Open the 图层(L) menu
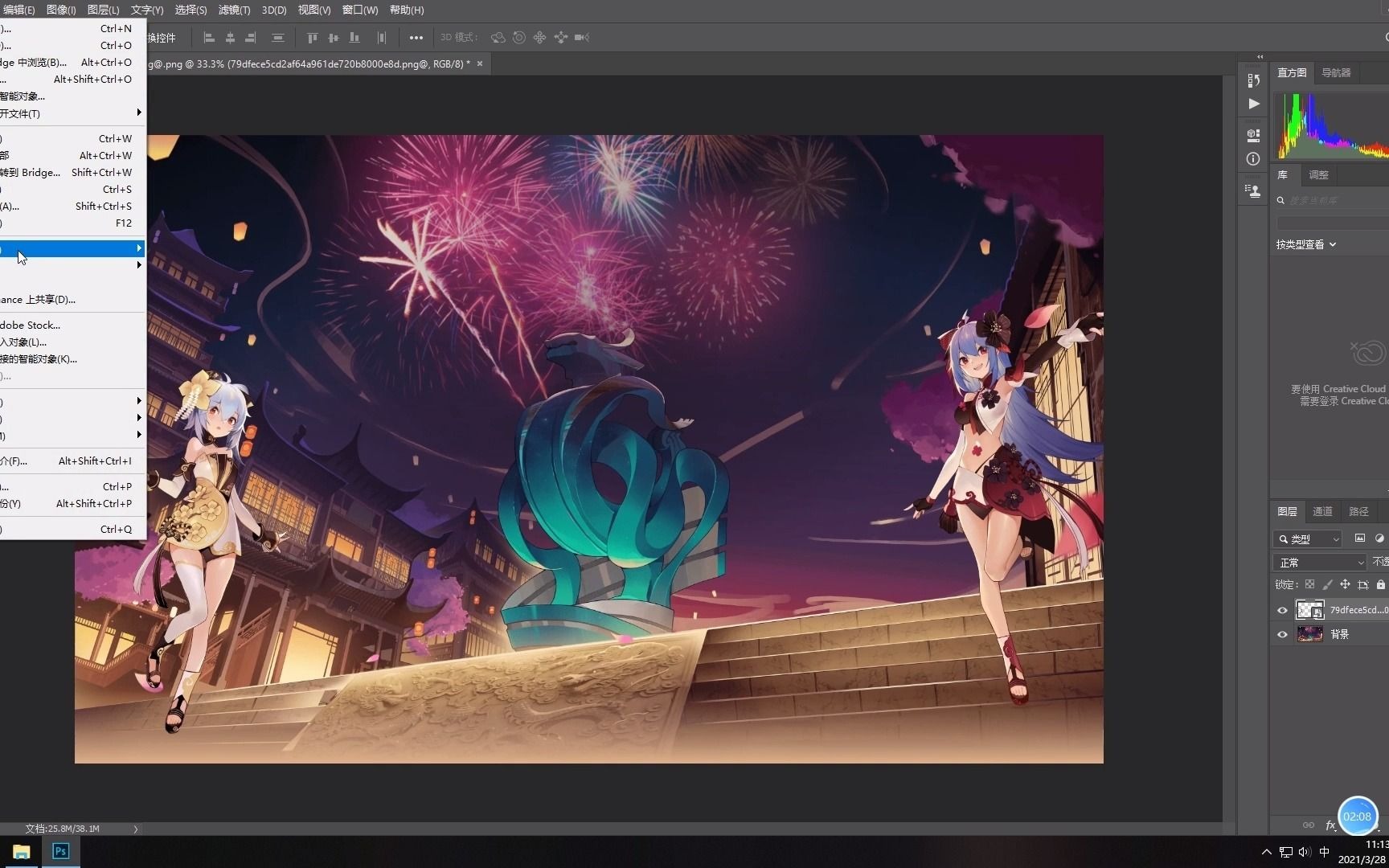 point(103,10)
